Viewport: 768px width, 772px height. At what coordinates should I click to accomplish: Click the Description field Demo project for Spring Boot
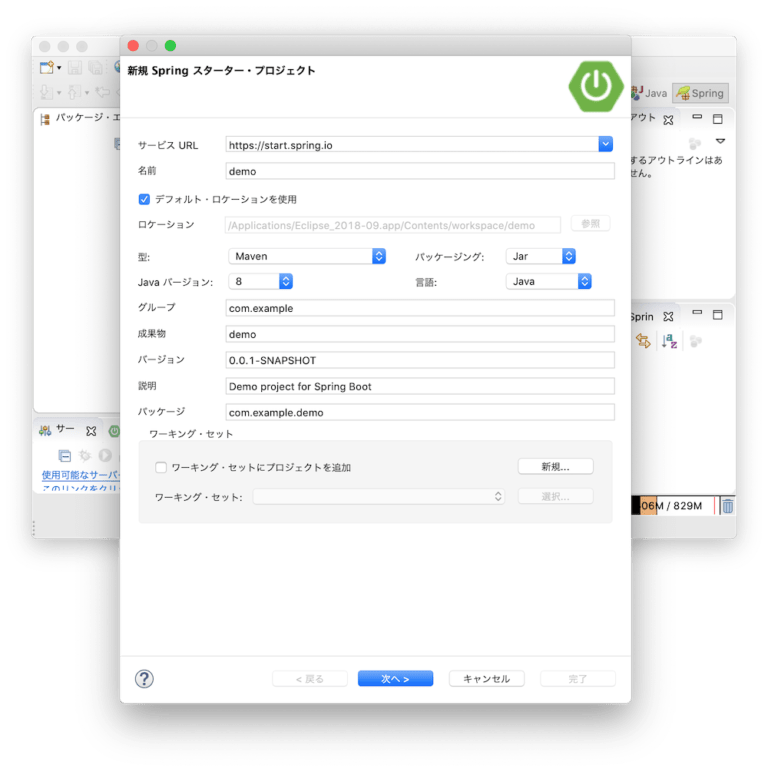pos(420,386)
